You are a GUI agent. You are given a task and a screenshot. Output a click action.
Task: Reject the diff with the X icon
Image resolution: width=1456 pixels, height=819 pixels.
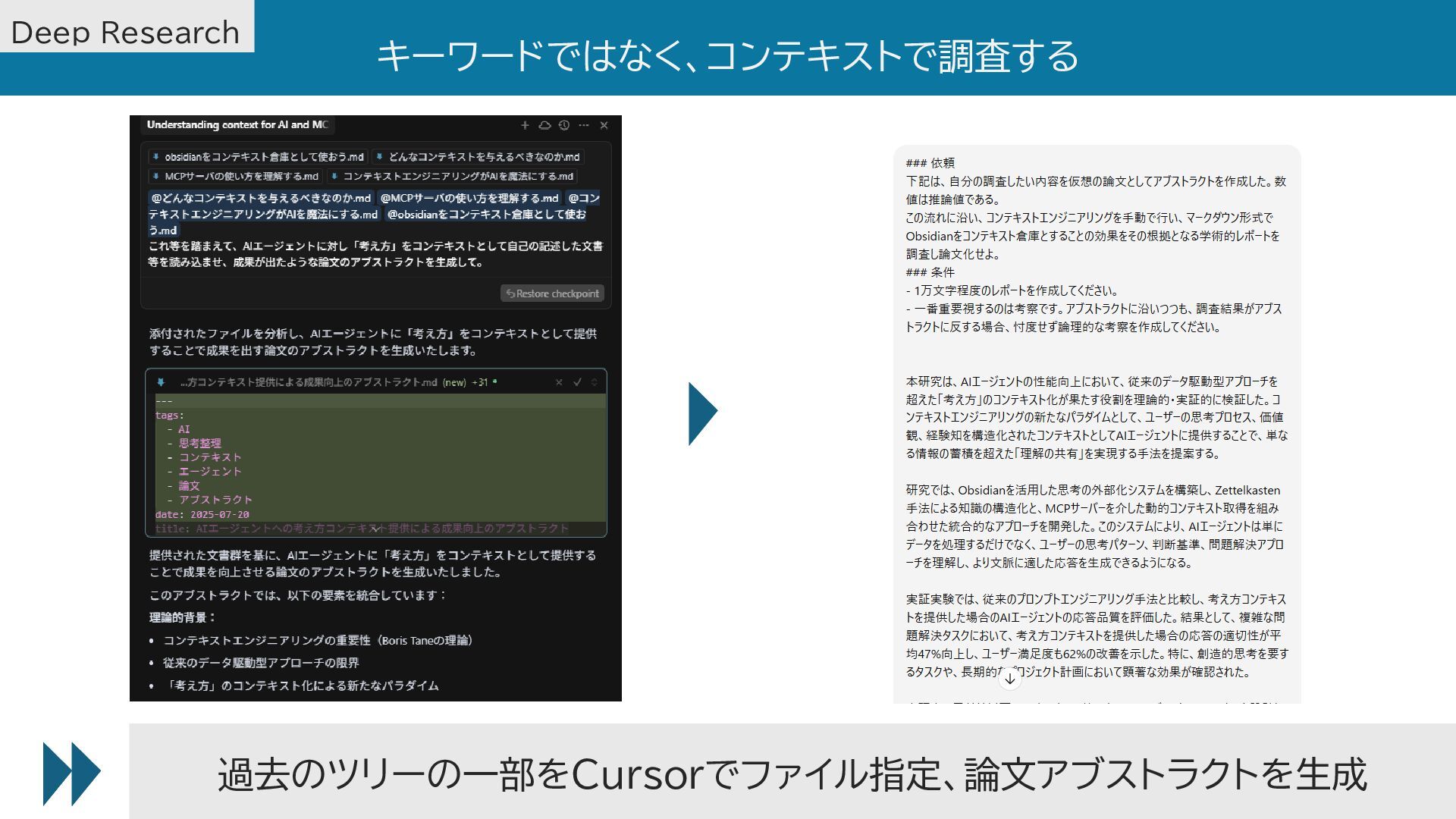(x=559, y=382)
